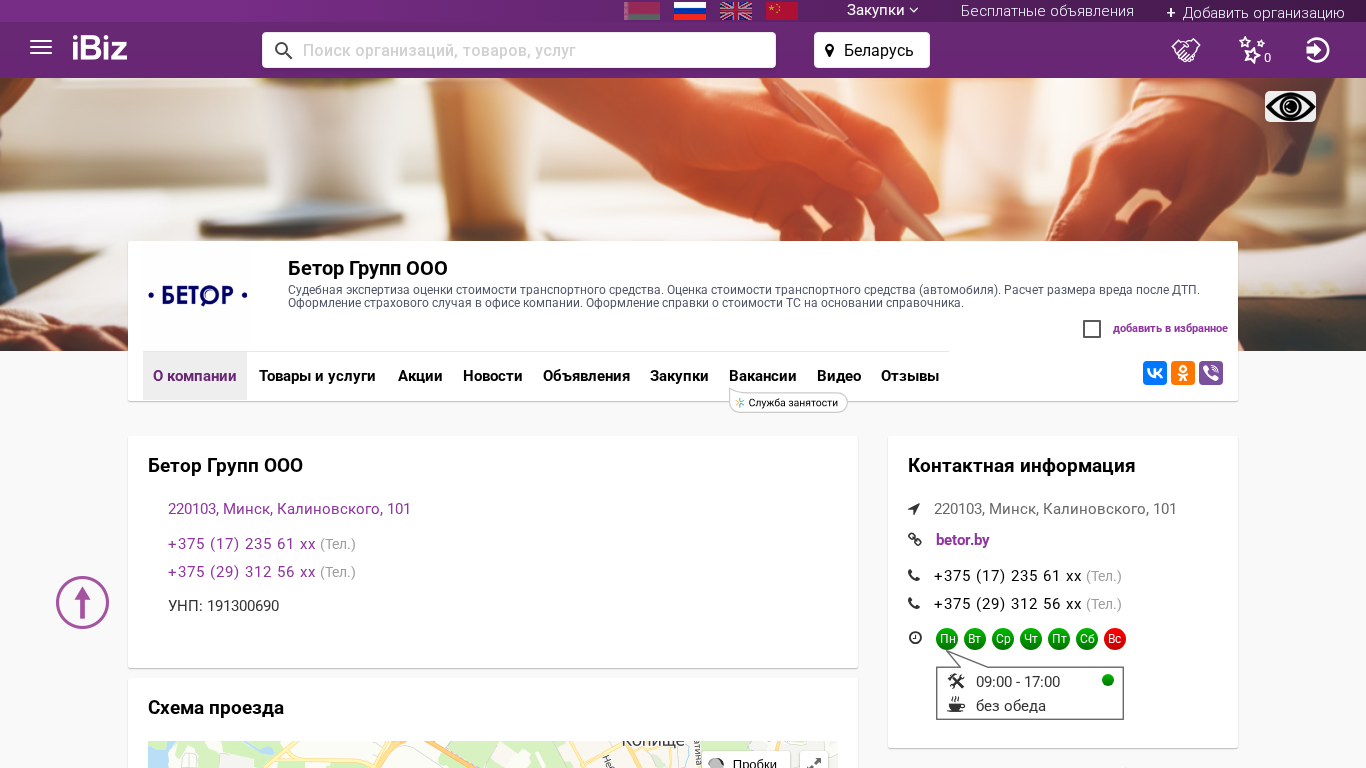
Task: Click the handshake icon in header
Action: point(1186,50)
